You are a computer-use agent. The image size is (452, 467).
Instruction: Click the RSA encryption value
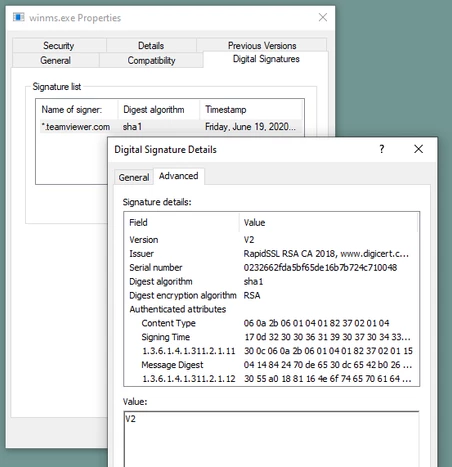(x=252, y=296)
